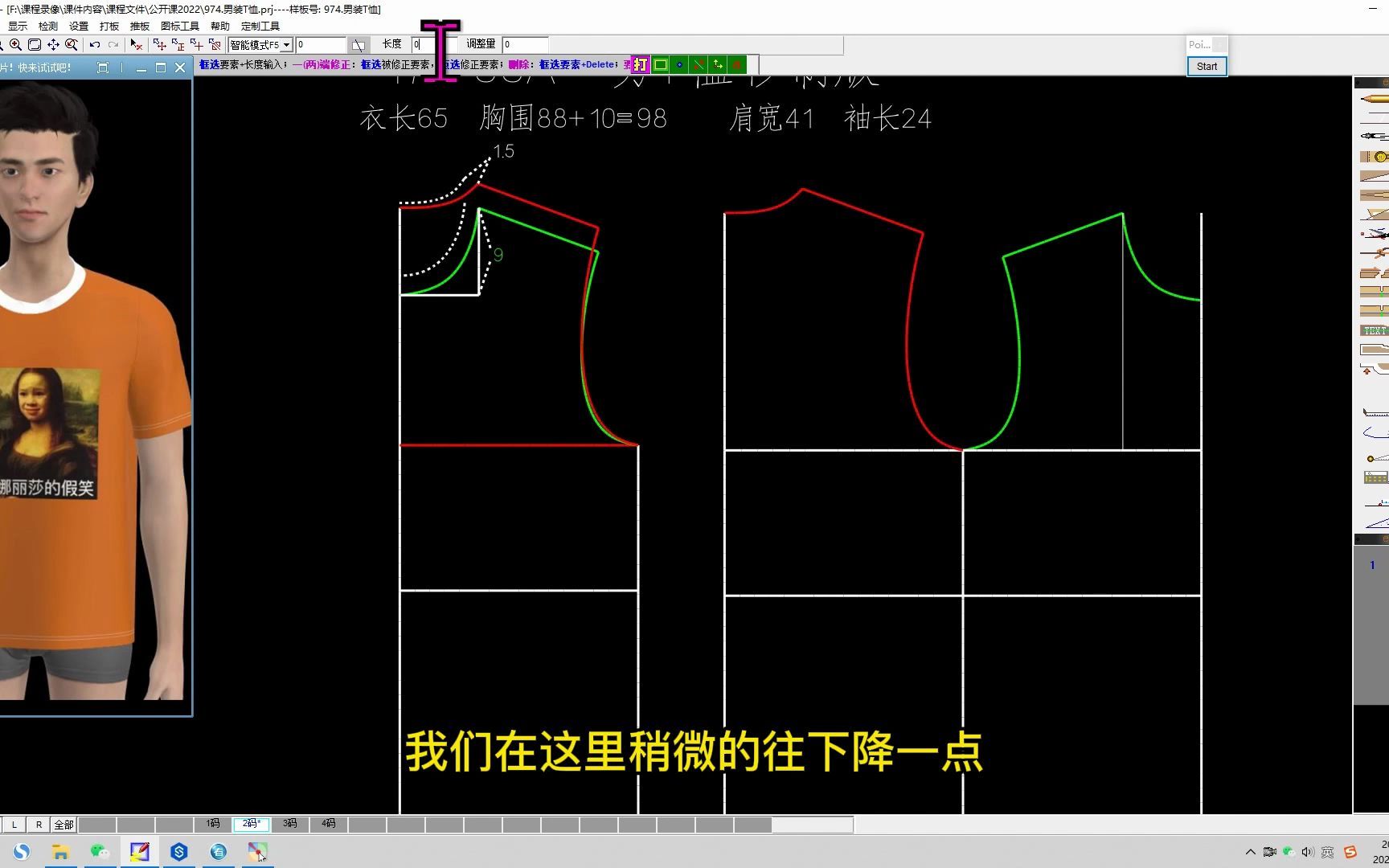Select the compass tool in the right panel
1389x868 pixels.
coord(1374,136)
